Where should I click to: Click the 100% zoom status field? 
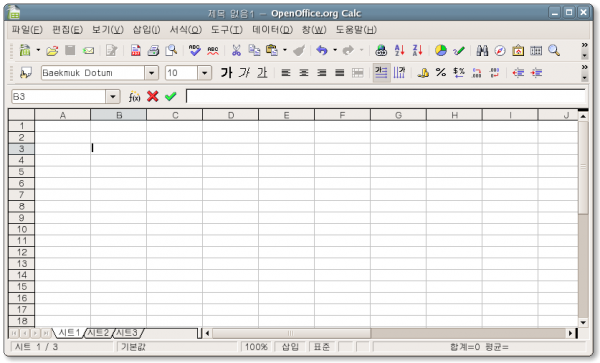[x=256, y=347]
